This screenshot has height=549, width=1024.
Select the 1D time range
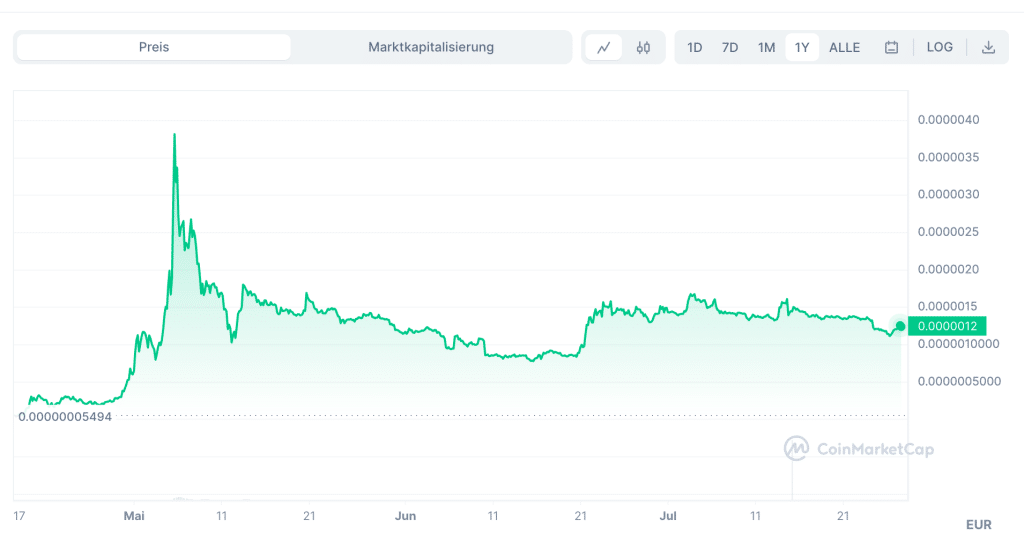click(695, 47)
